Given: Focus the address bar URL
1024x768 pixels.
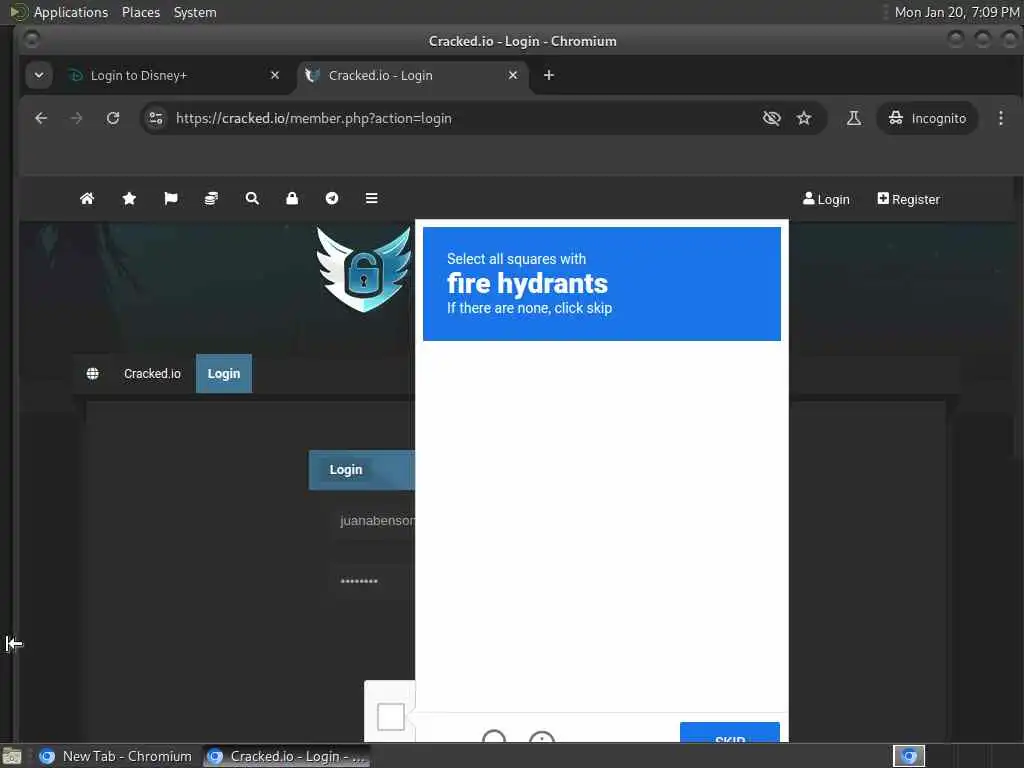Looking at the screenshot, I should (x=313, y=118).
